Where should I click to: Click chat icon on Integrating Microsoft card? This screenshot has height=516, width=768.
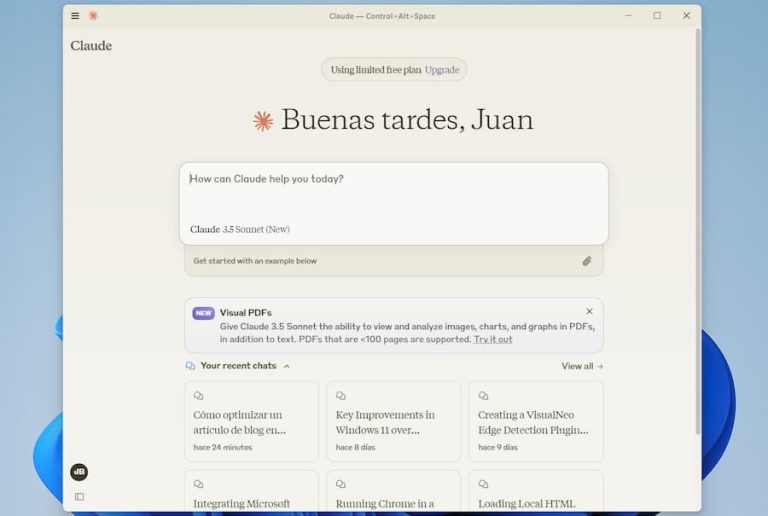198,484
